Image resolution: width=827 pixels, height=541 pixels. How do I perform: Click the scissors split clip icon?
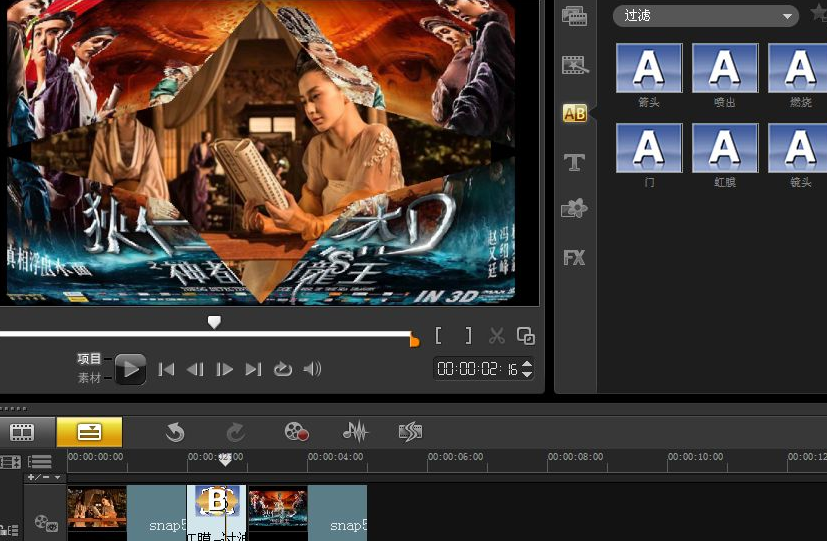(x=496, y=336)
